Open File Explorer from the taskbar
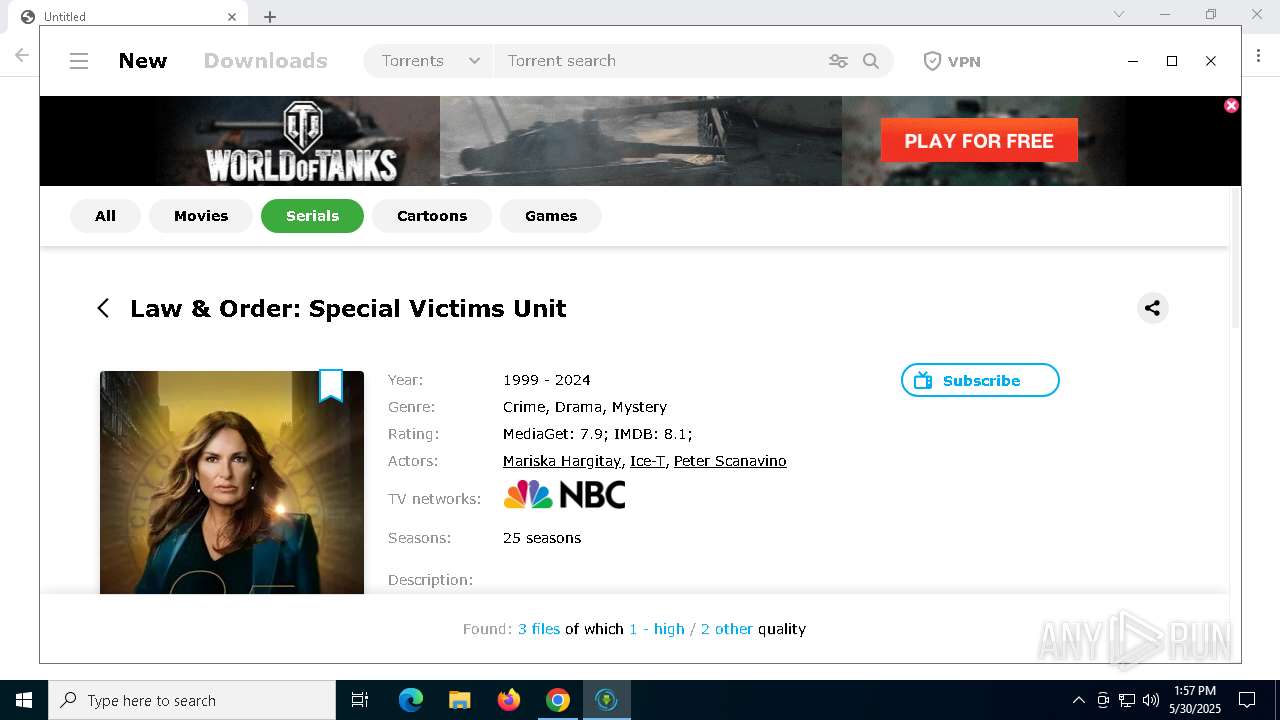This screenshot has width=1280, height=720. 460,700
